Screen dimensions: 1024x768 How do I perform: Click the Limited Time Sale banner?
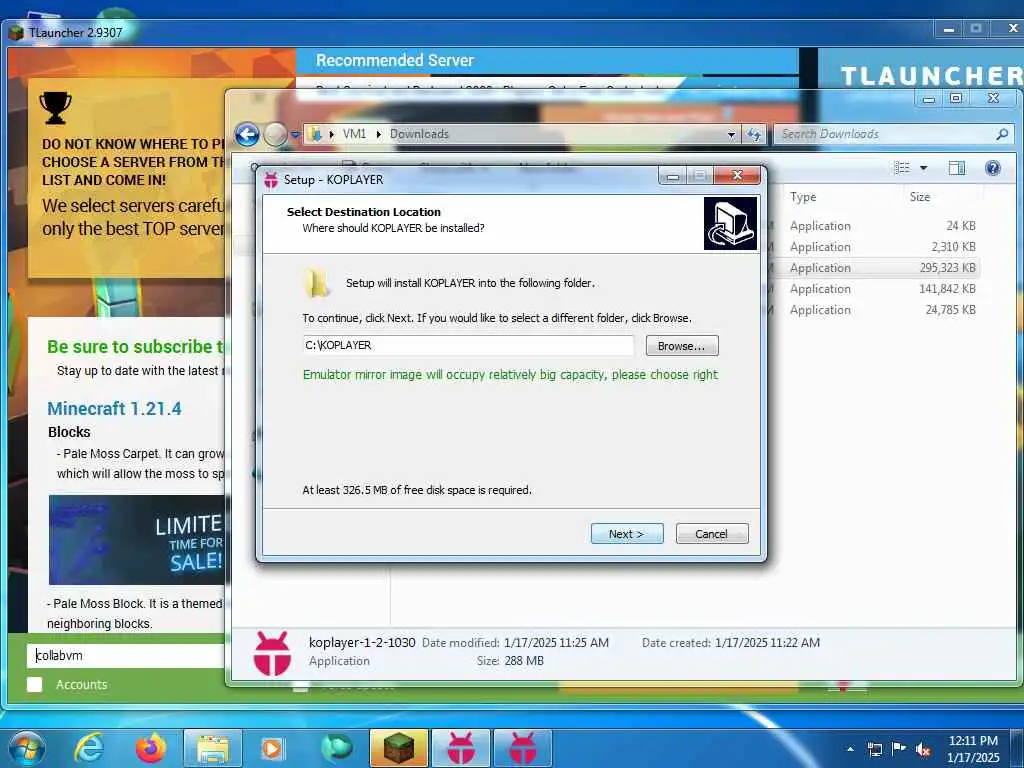coord(136,540)
